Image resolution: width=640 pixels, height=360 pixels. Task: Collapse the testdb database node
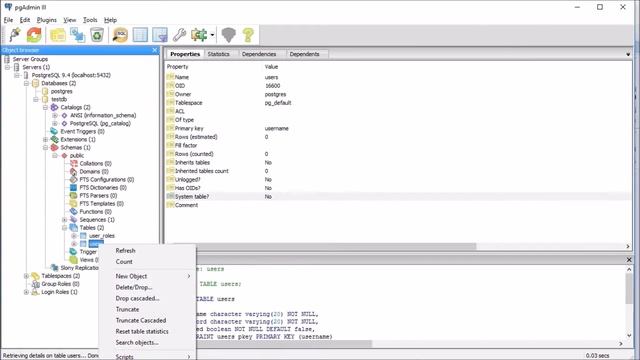point(36,99)
